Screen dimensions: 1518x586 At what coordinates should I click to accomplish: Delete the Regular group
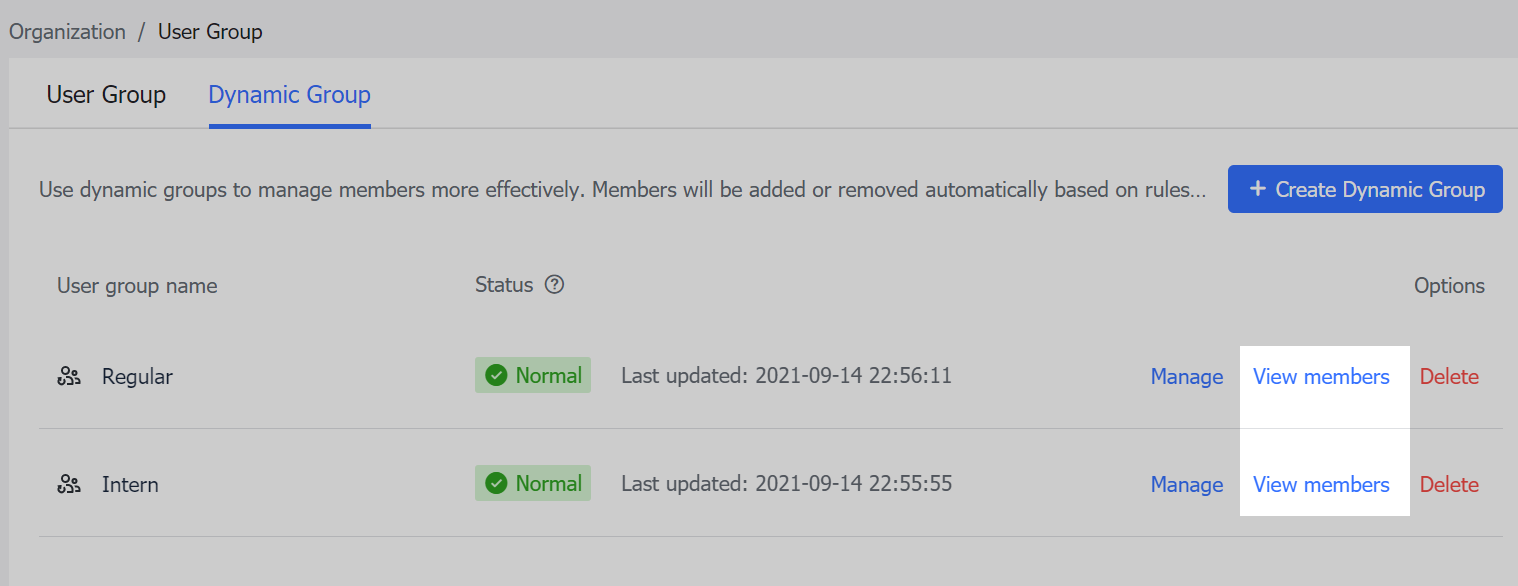click(1449, 376)
